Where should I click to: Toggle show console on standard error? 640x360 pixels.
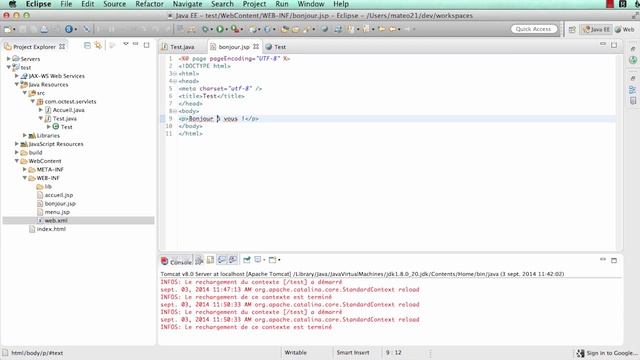click(233, 260)
